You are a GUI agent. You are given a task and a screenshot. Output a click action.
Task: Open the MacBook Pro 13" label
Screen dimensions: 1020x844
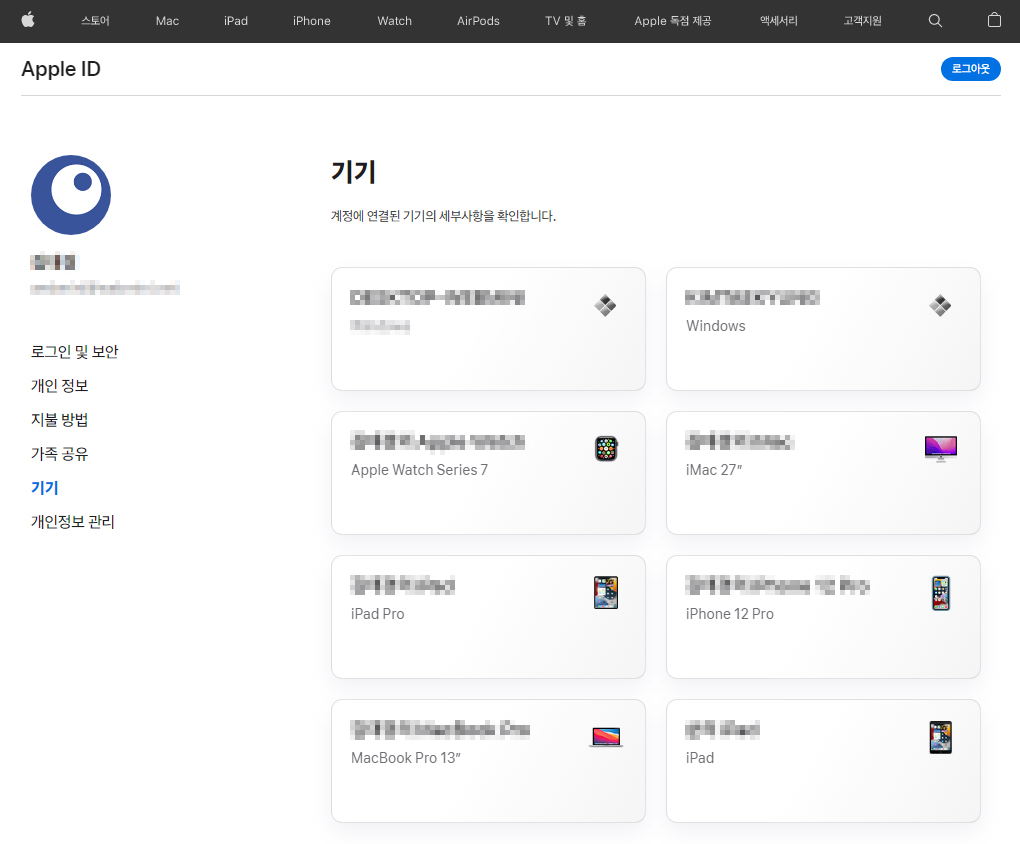(406, 758)
